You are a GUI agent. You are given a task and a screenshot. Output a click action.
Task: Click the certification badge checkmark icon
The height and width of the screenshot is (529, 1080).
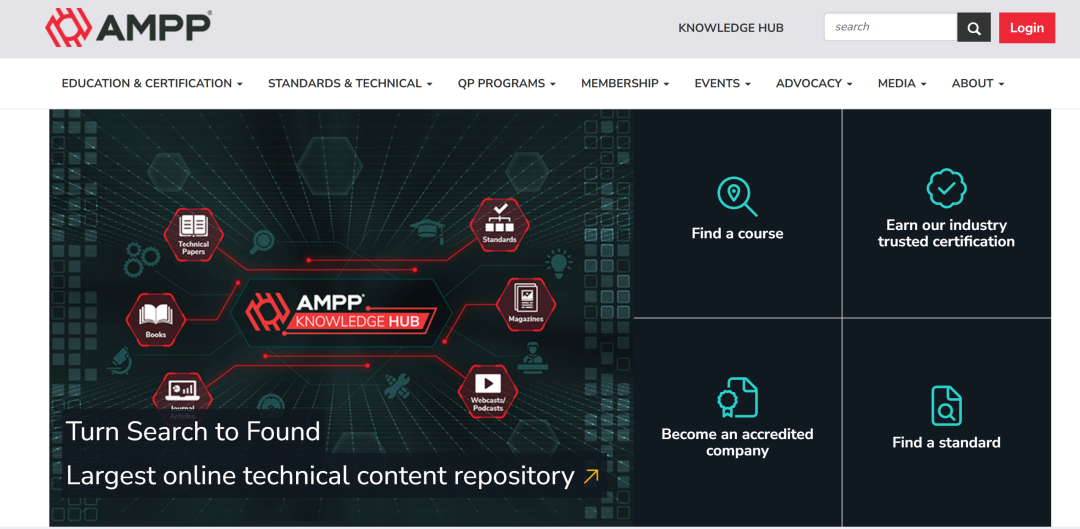[x=946, y=188]
